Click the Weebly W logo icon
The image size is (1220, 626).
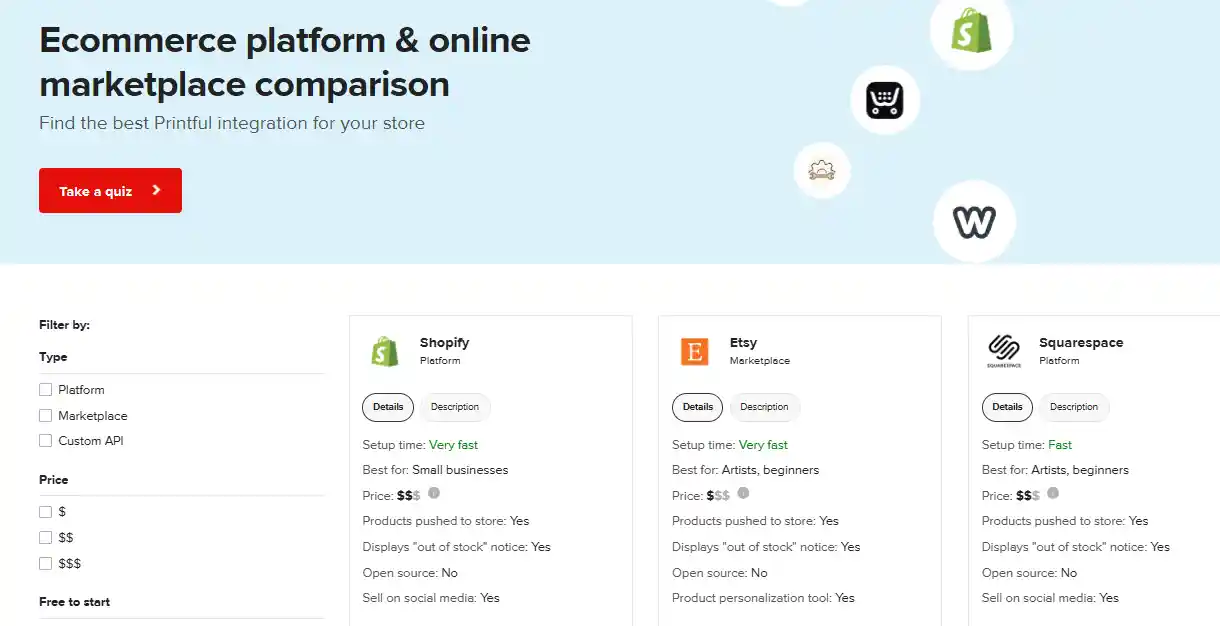pos(974,221)
